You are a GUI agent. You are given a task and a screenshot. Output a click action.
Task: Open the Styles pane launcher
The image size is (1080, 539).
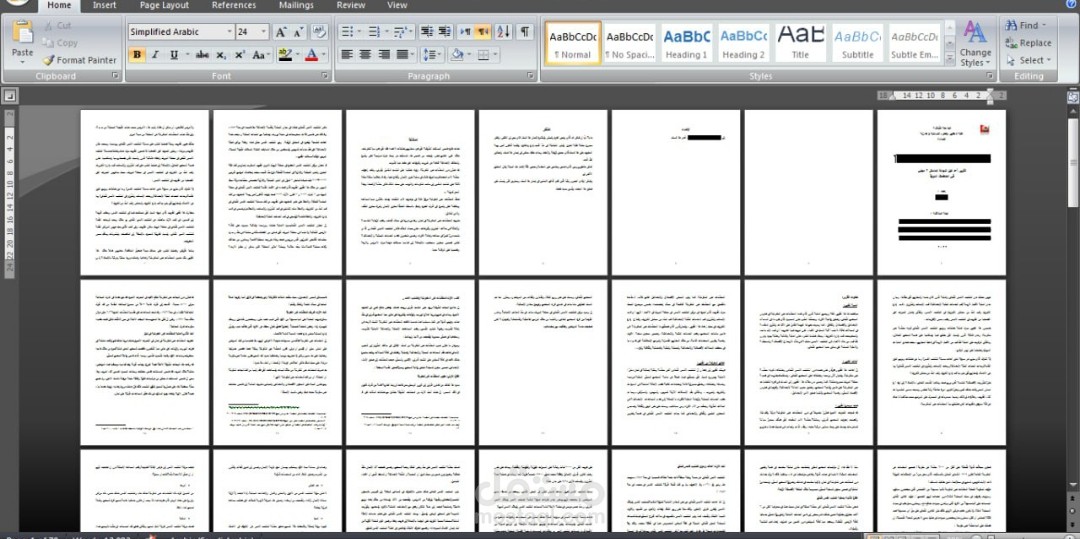point(990,76)
